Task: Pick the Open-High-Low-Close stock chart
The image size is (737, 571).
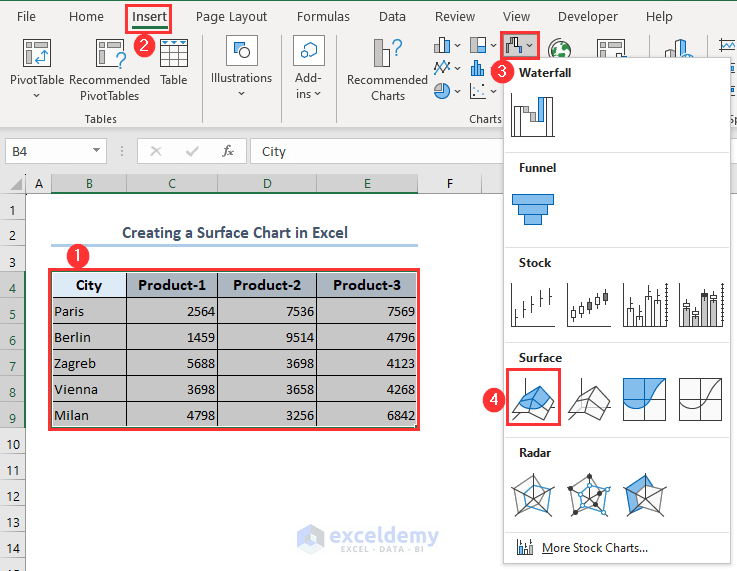Action: click(588, 305)
